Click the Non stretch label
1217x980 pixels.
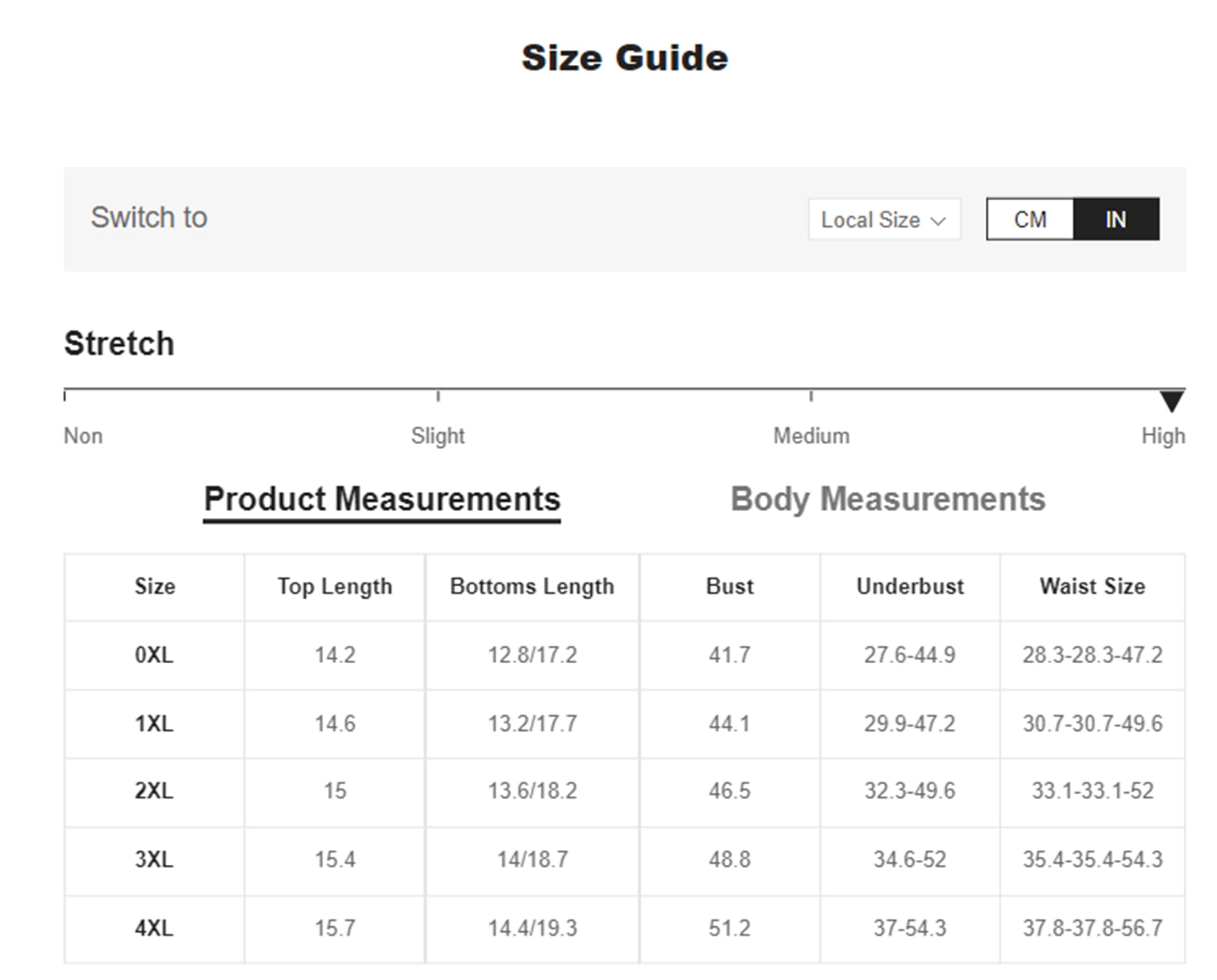83,436
